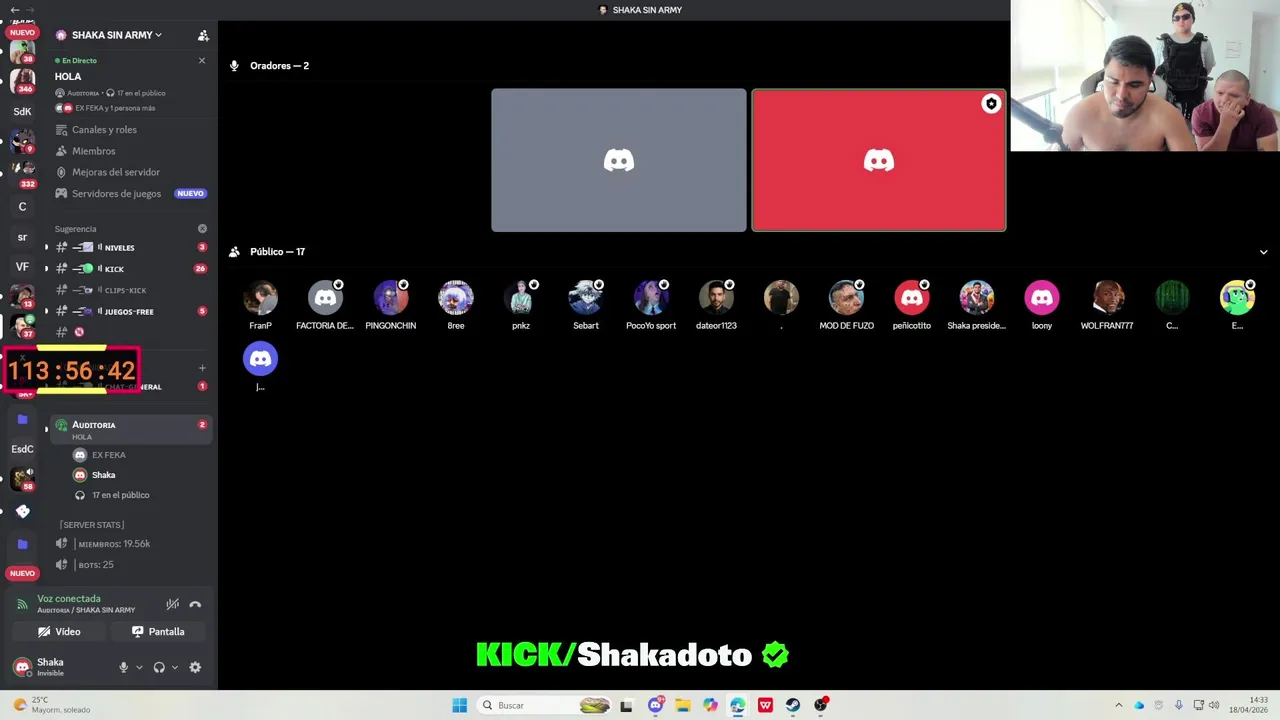
Task: Turn on camera with the Video button
Action: (x=59, y=632)
